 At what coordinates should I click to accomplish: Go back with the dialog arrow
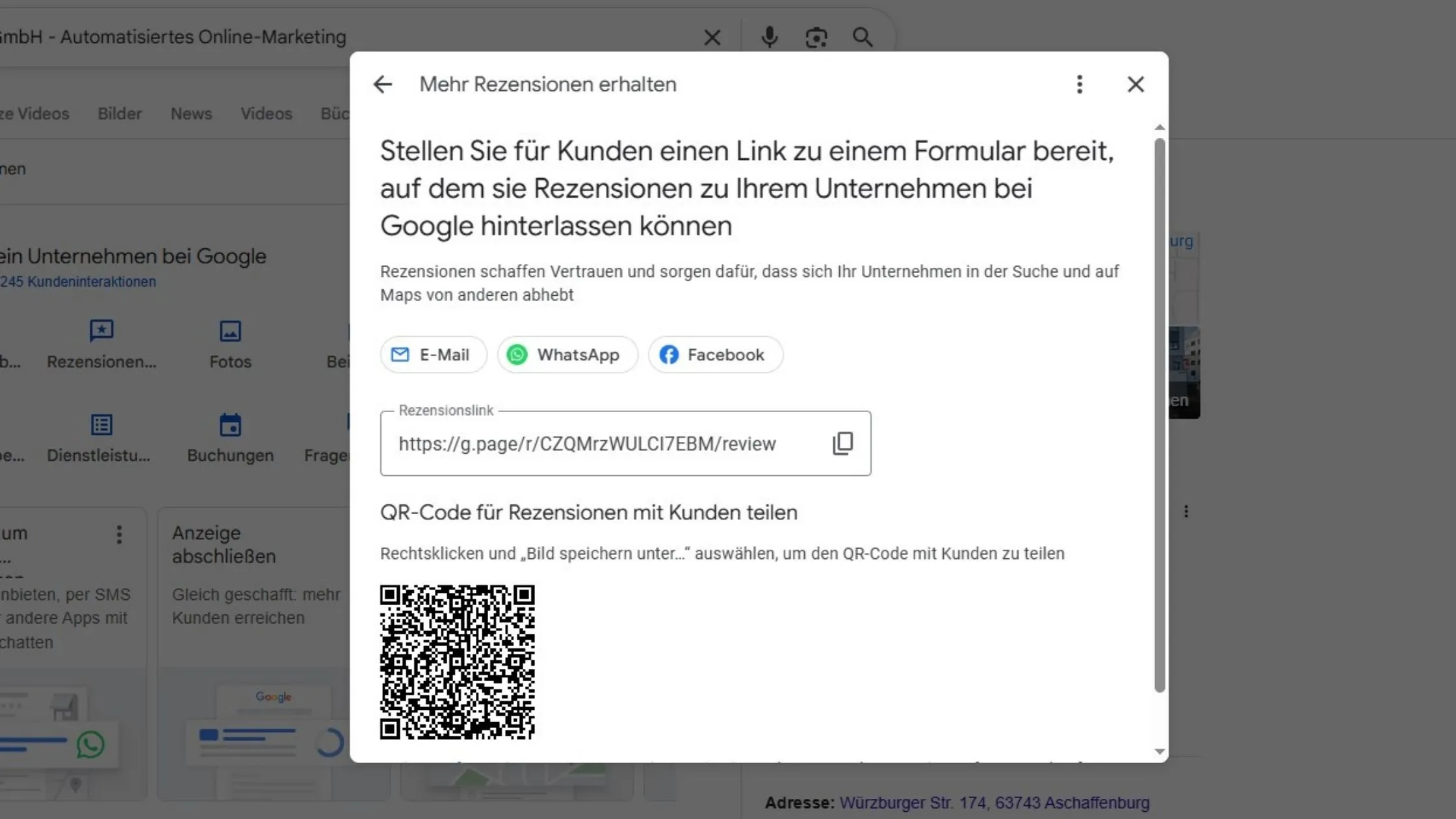(382, 84)
